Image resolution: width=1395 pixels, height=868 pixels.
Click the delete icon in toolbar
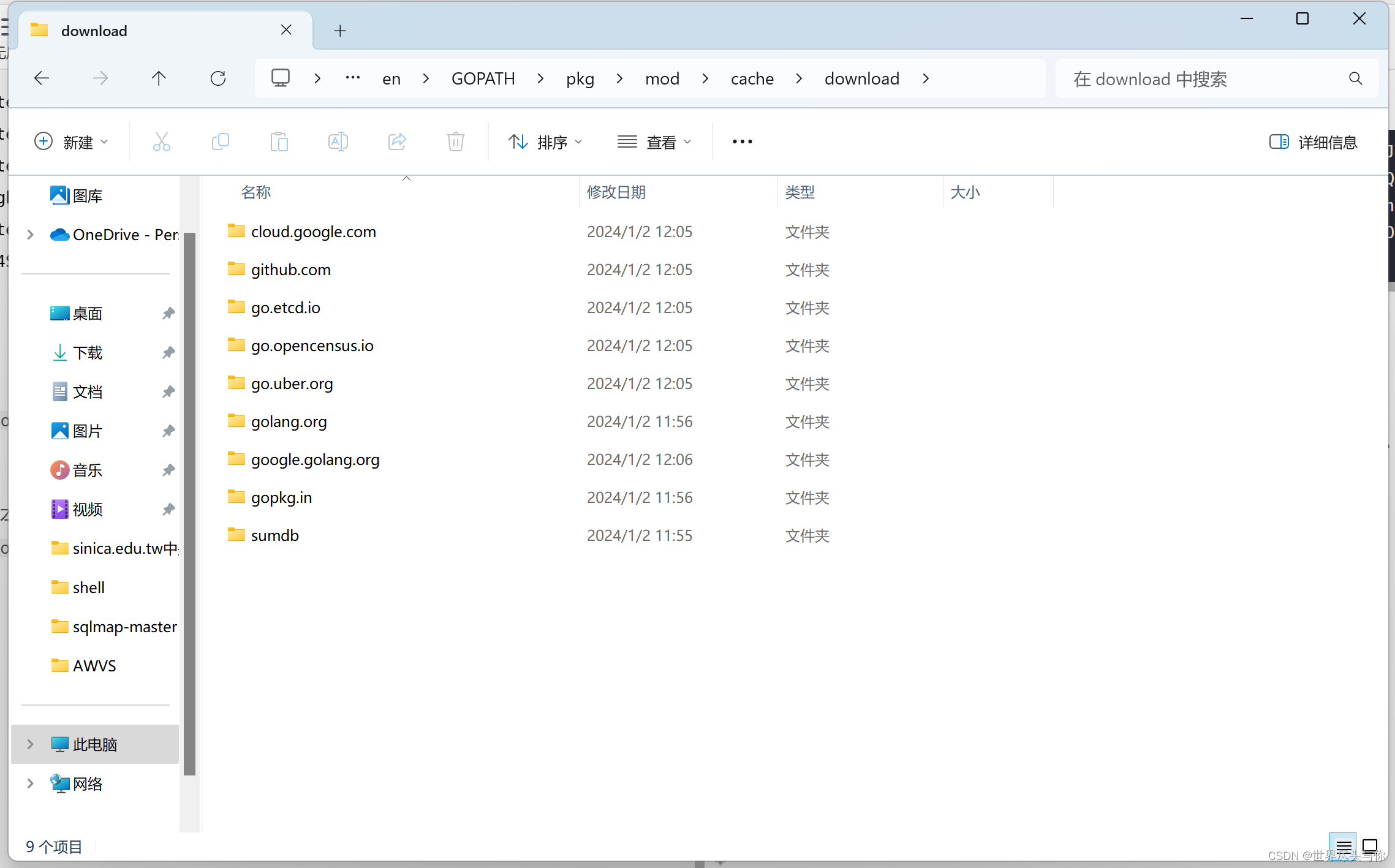click(456, 141)
